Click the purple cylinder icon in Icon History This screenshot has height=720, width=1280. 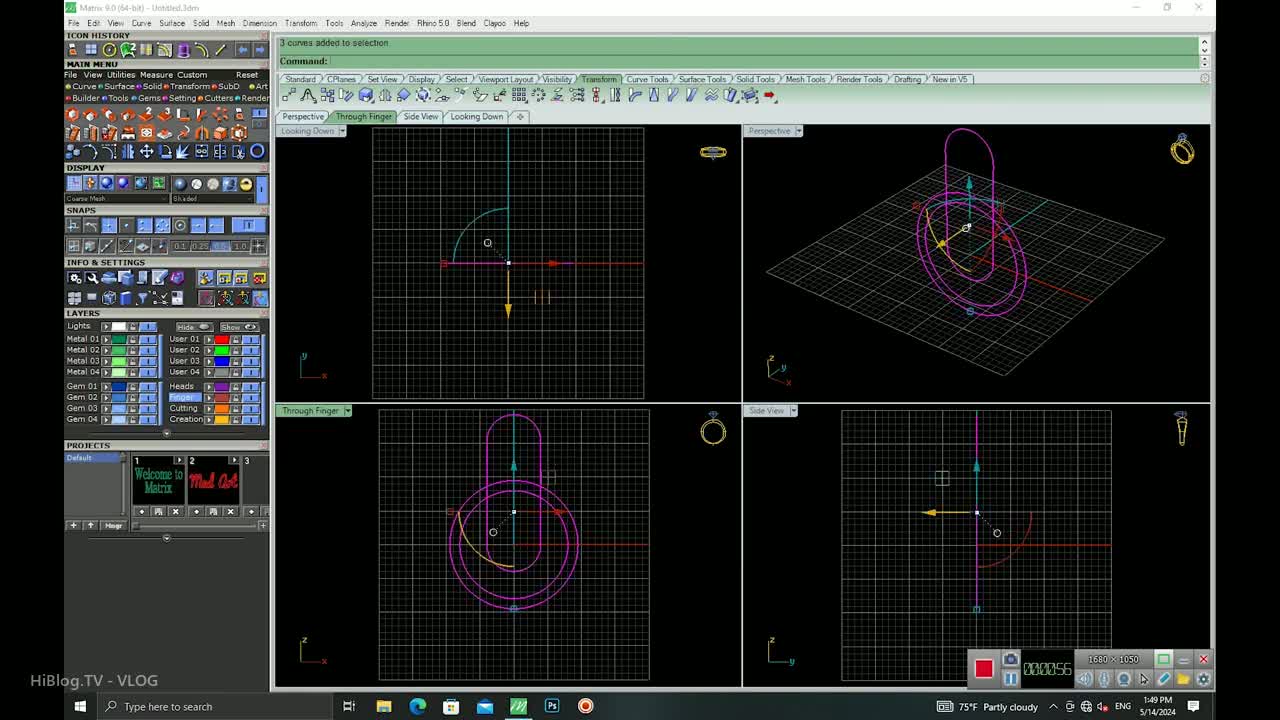click(x=183, y=49)
